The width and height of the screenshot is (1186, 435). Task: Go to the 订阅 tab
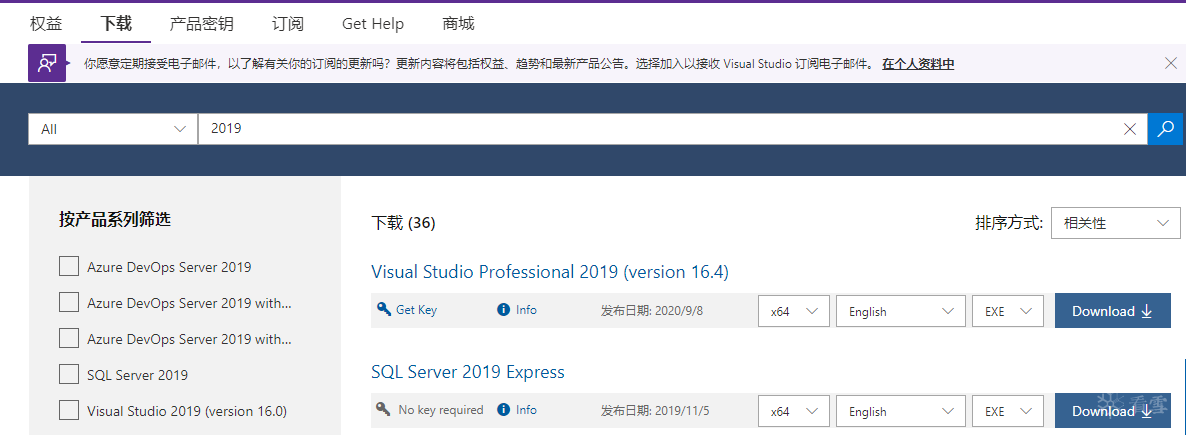tap(287, 23)
